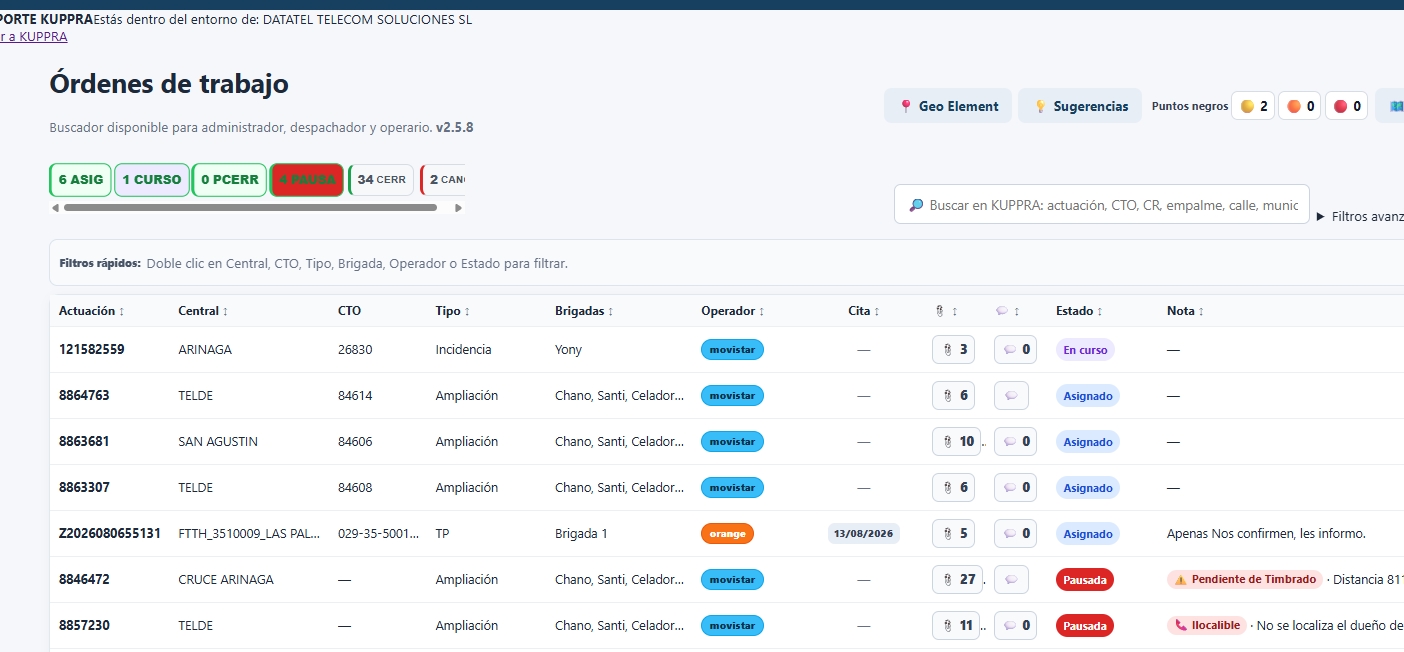Click the orange puntos negros counter
The width and height of the screenshot is (1404, 652).
(x=1300, y=106)
